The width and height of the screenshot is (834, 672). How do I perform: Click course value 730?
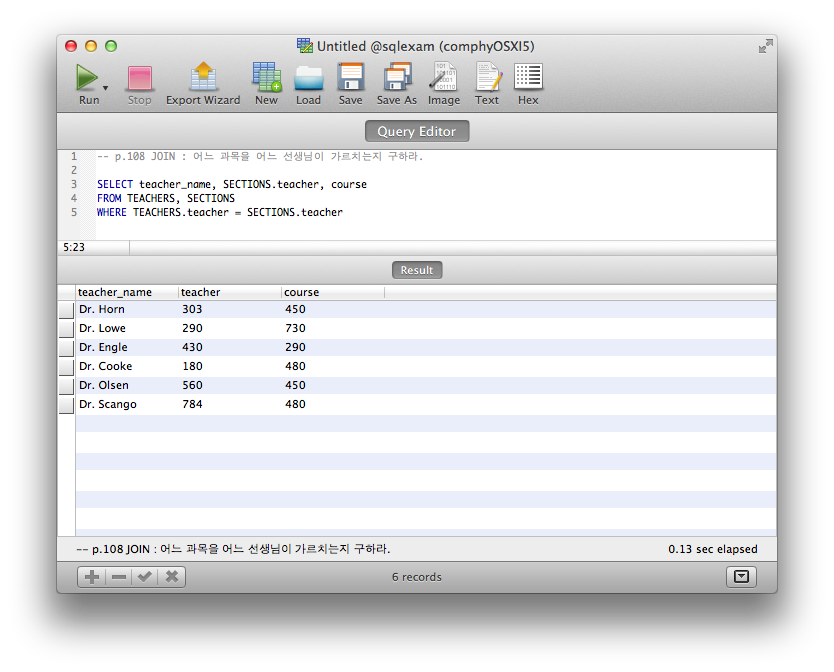295,328
